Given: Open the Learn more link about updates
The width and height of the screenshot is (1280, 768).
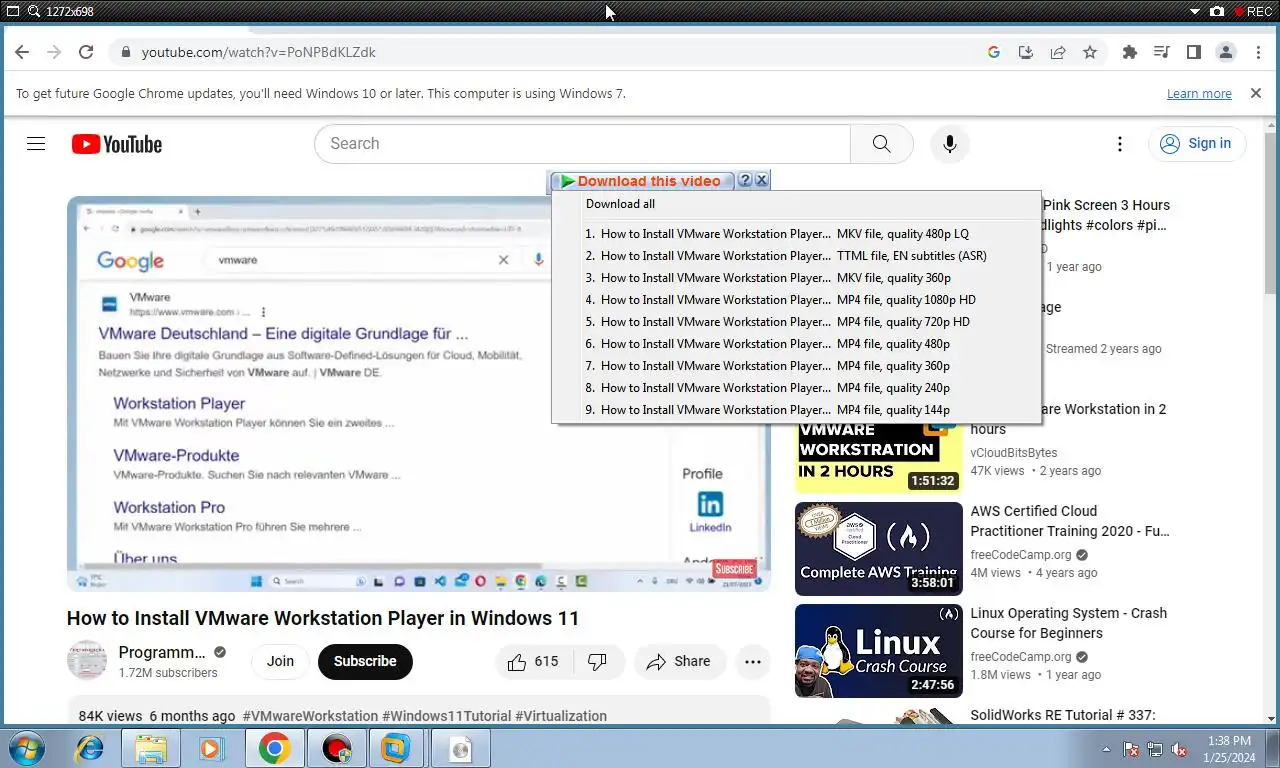Looking at the screenshot, I should [1199, 93].
